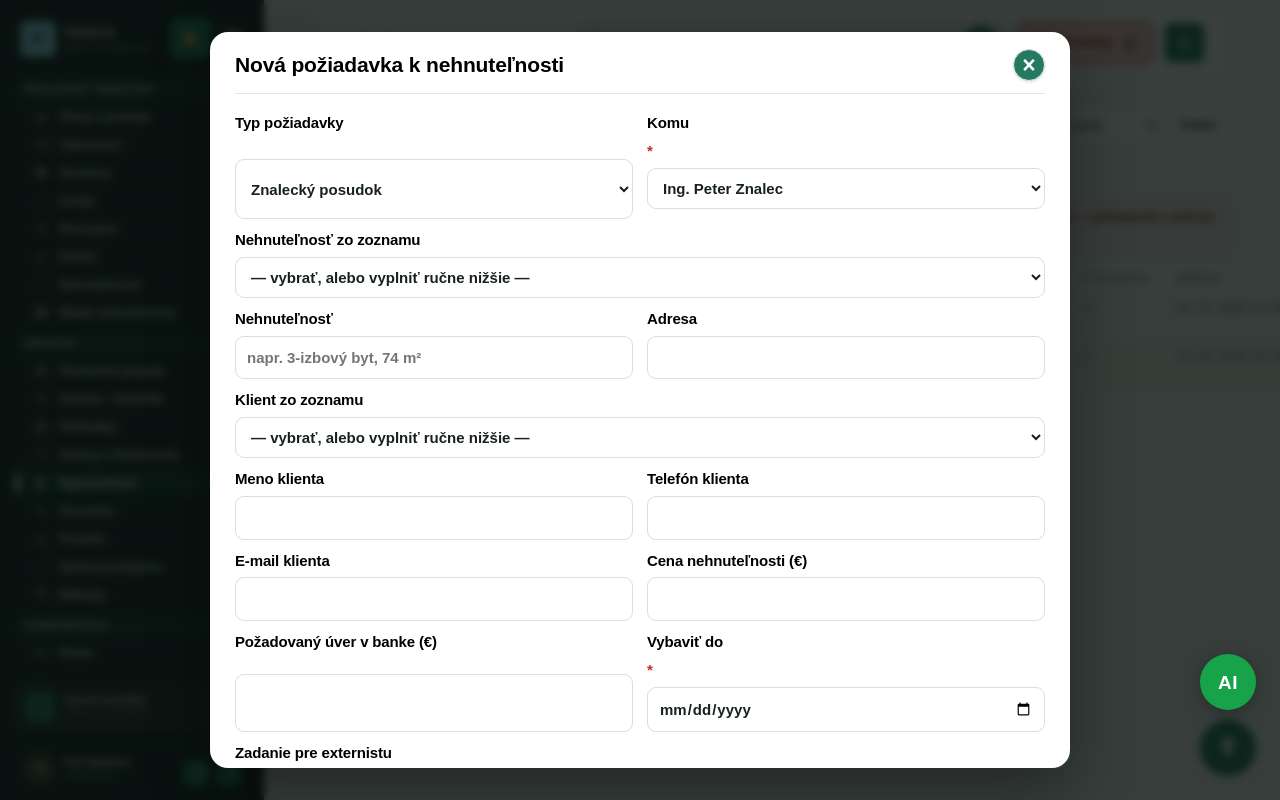Click into the Adresa input field
1280x800 pixels.
click(x=846, y=357)
